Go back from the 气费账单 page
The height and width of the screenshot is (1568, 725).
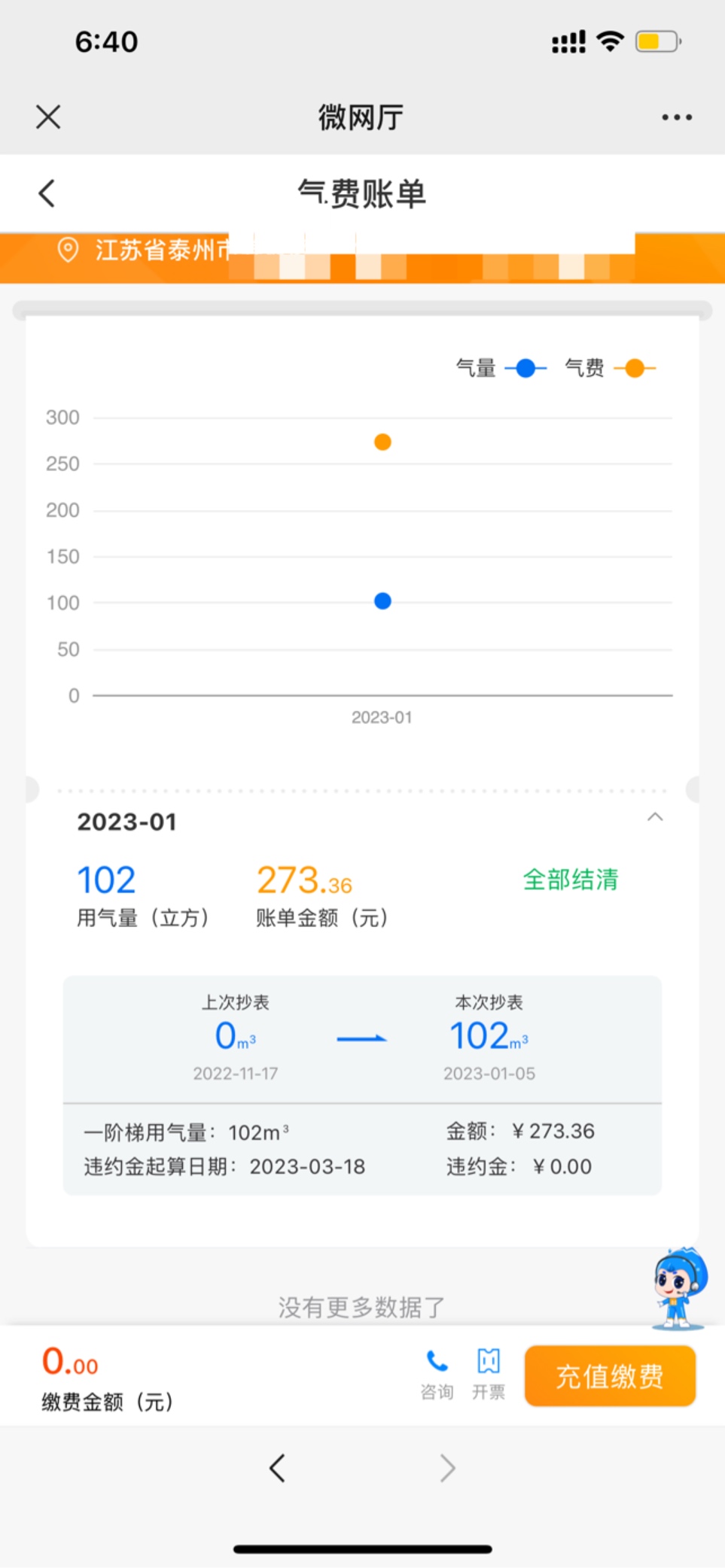point(47,193)
